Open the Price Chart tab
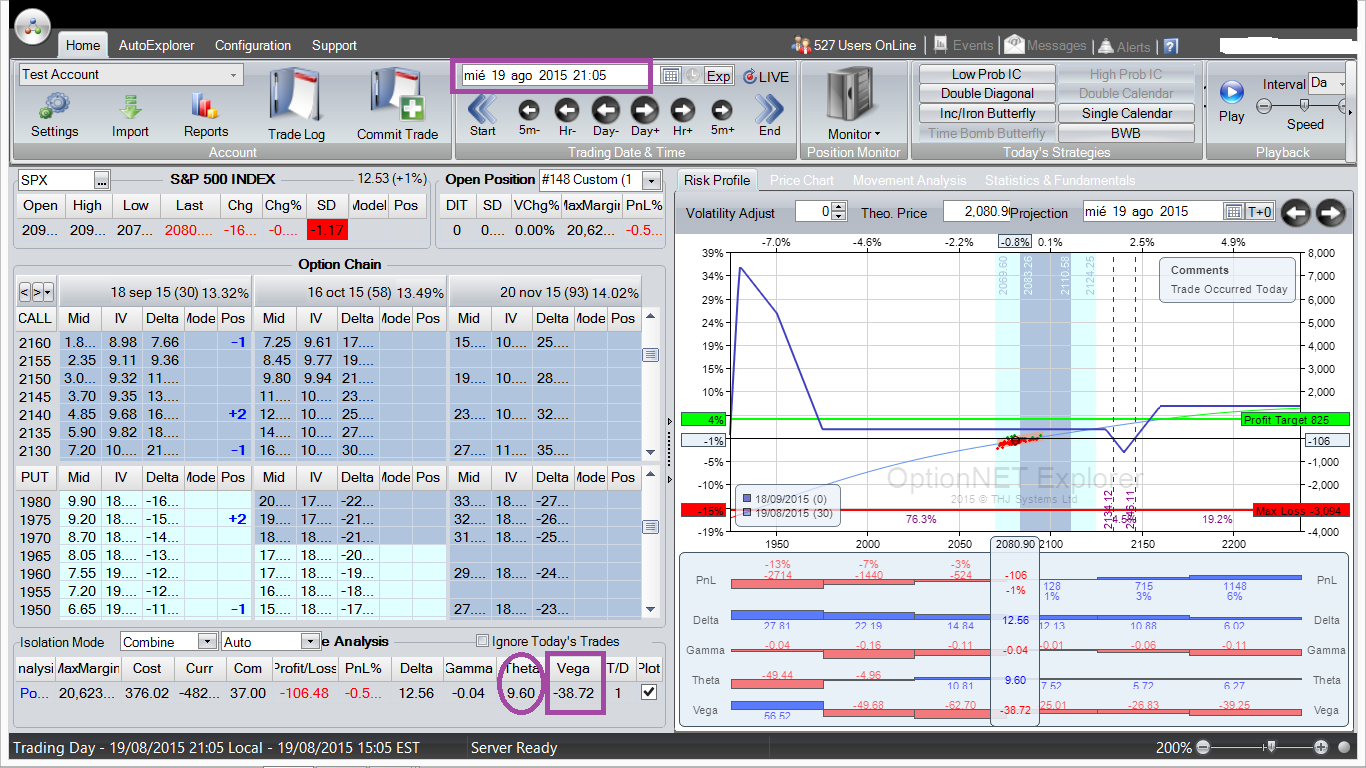Viewport: 1366px width, 768px height. (x=801, y=180)
